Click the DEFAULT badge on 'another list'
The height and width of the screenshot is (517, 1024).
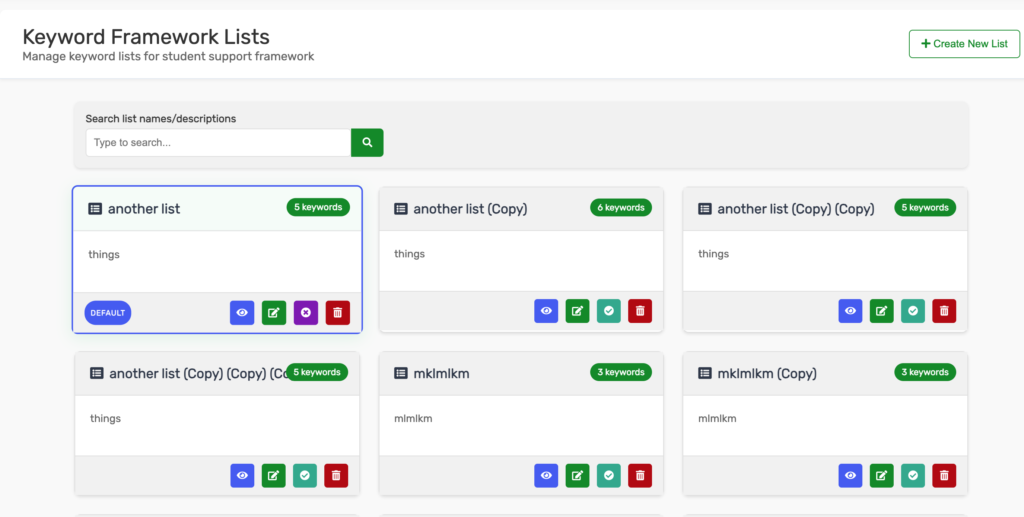pyautogui.click(x=108, y=313)
